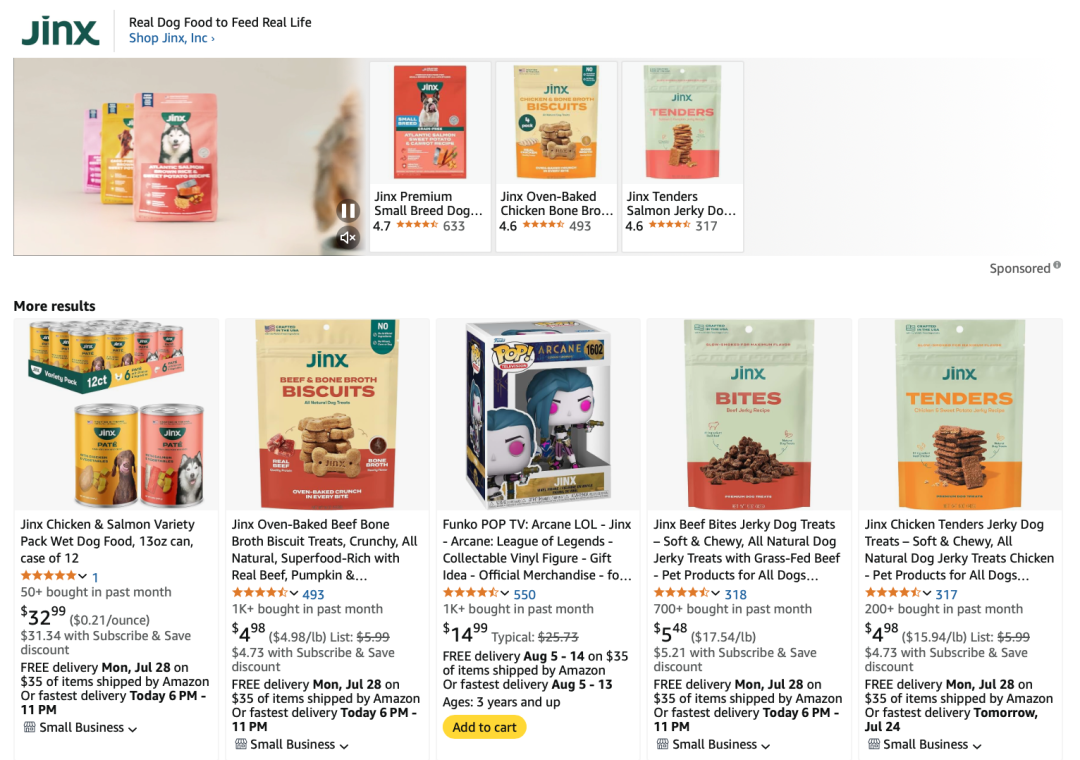Click star rating of Jinx Beef Bites

click(682, 593)
